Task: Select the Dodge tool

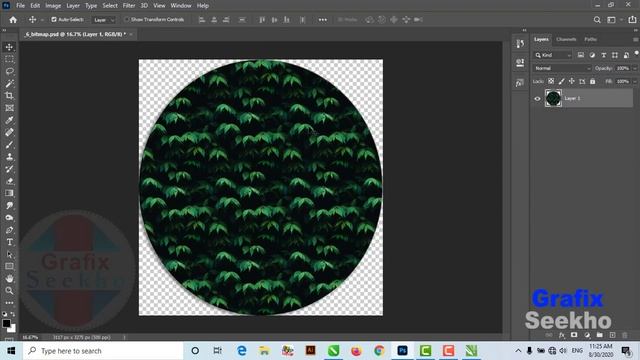Action: click(x=9, y=218)
